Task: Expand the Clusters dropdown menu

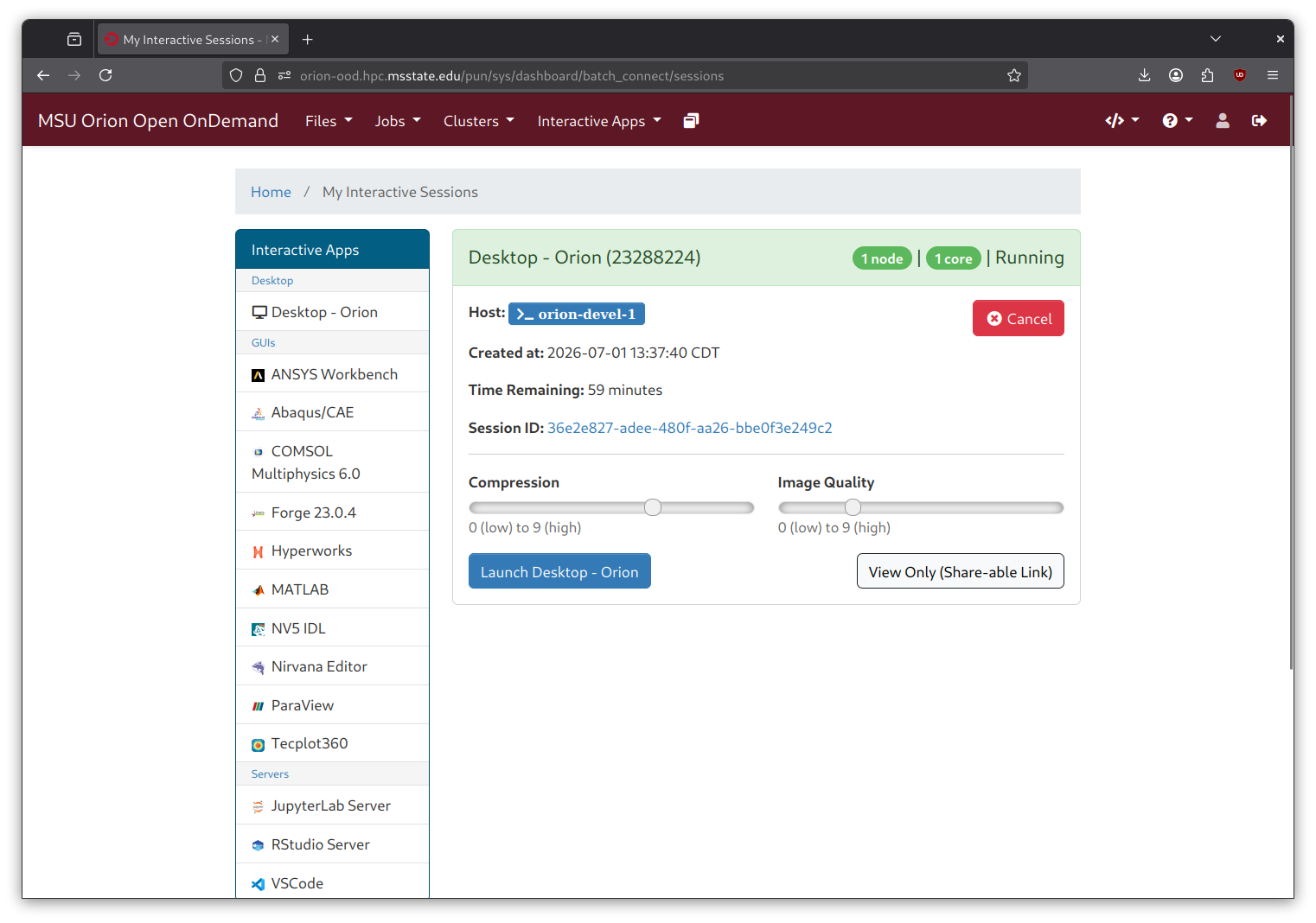Action: 479,121
